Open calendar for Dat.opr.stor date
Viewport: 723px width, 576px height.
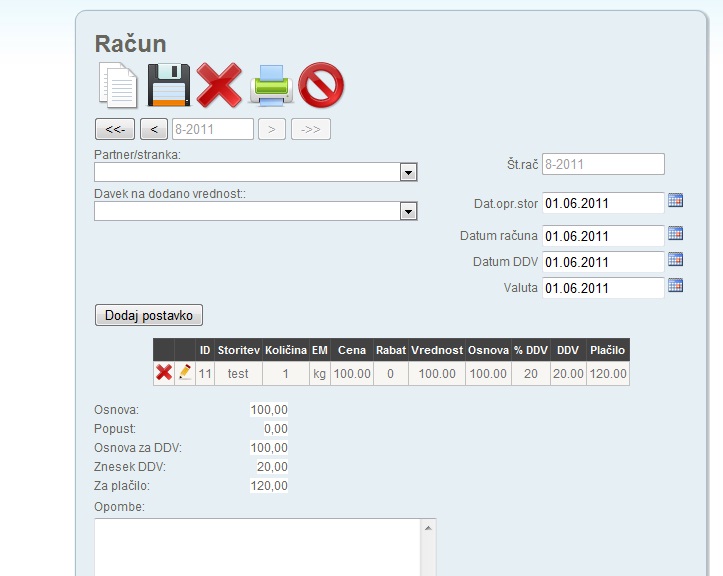coord(676,201)
